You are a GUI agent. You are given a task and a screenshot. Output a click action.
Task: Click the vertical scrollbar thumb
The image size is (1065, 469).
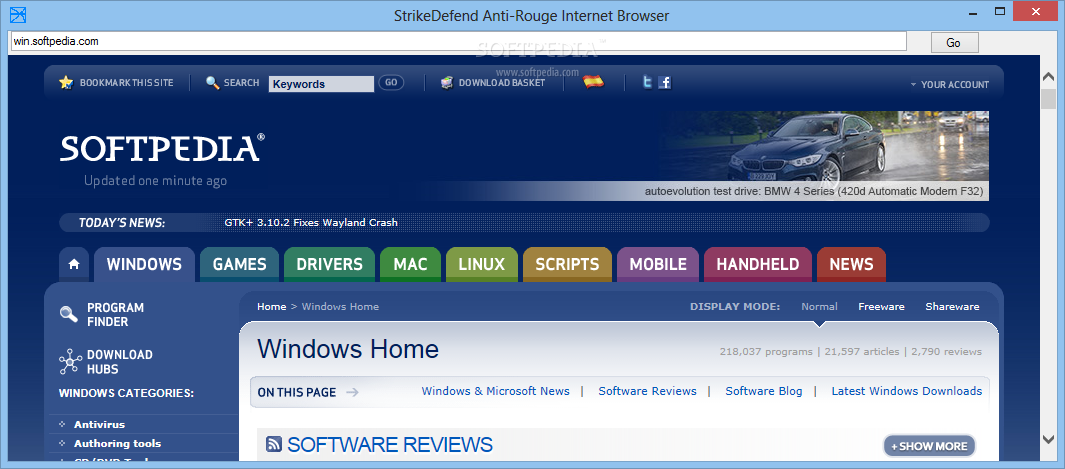pyautogui.click(x=1049, y=99)
